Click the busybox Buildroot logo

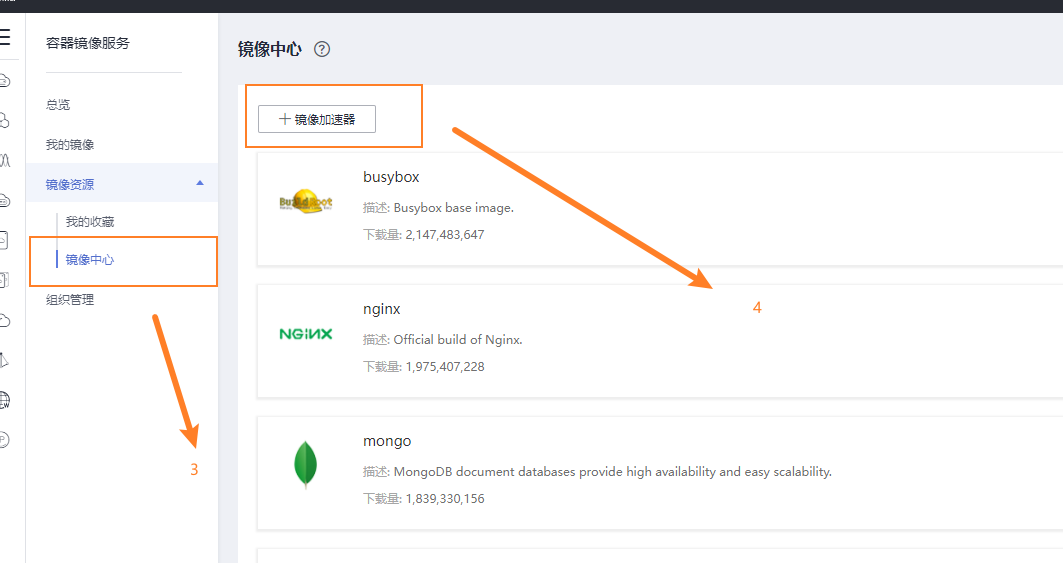[306, 201]
